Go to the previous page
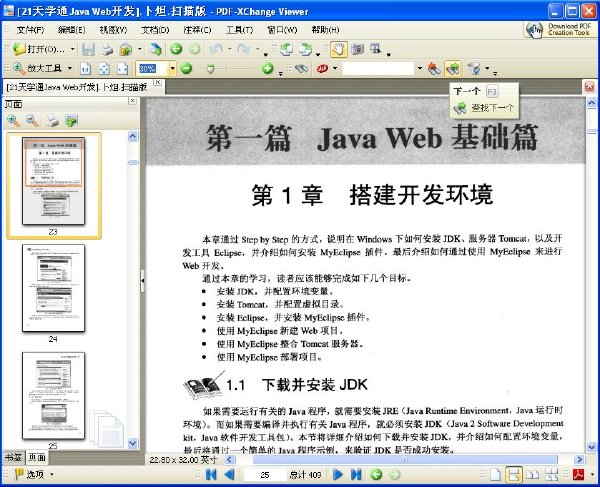 [x=230, y=475]
